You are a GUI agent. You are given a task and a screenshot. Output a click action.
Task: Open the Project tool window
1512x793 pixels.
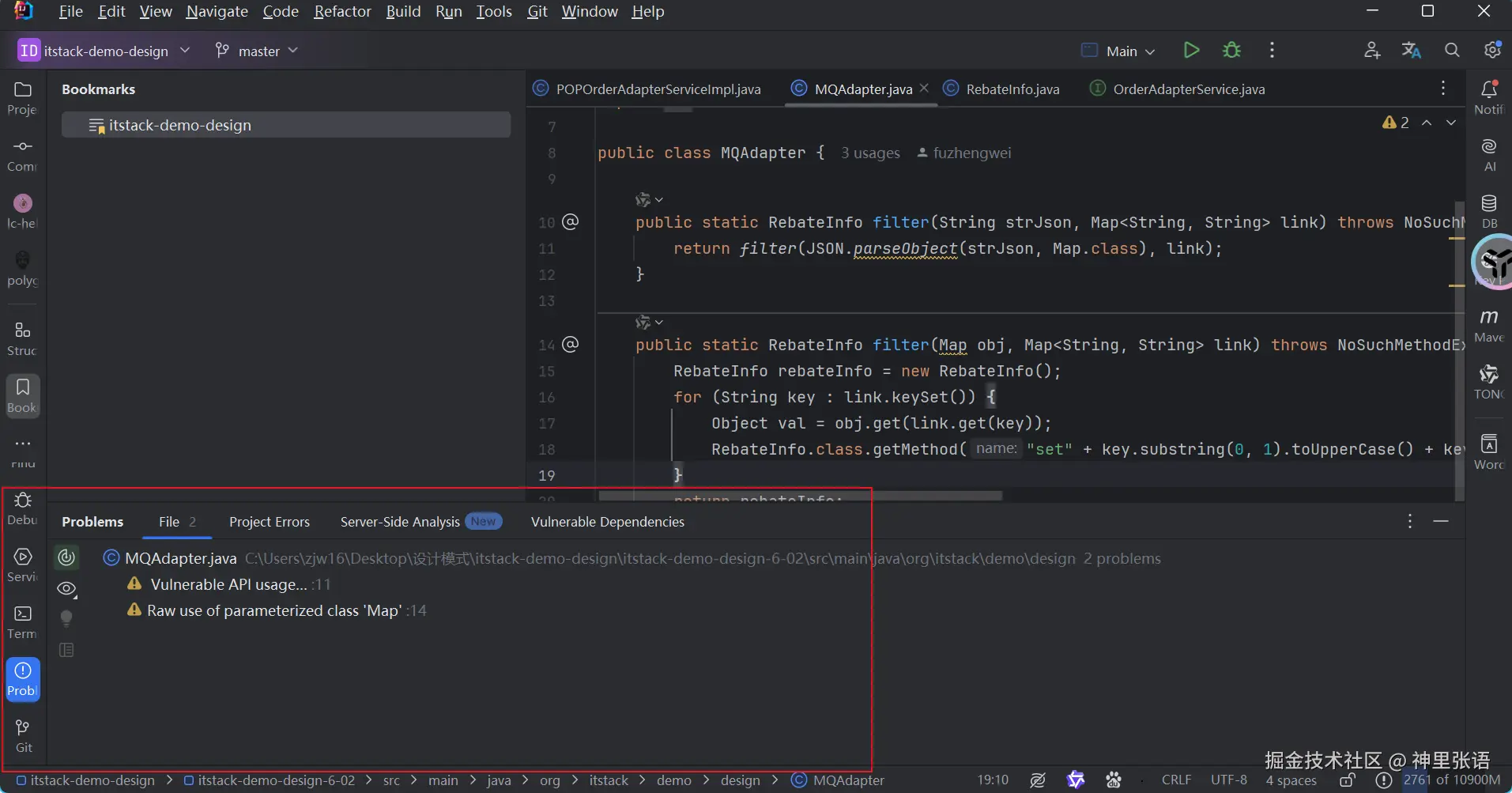click(23, 98)
